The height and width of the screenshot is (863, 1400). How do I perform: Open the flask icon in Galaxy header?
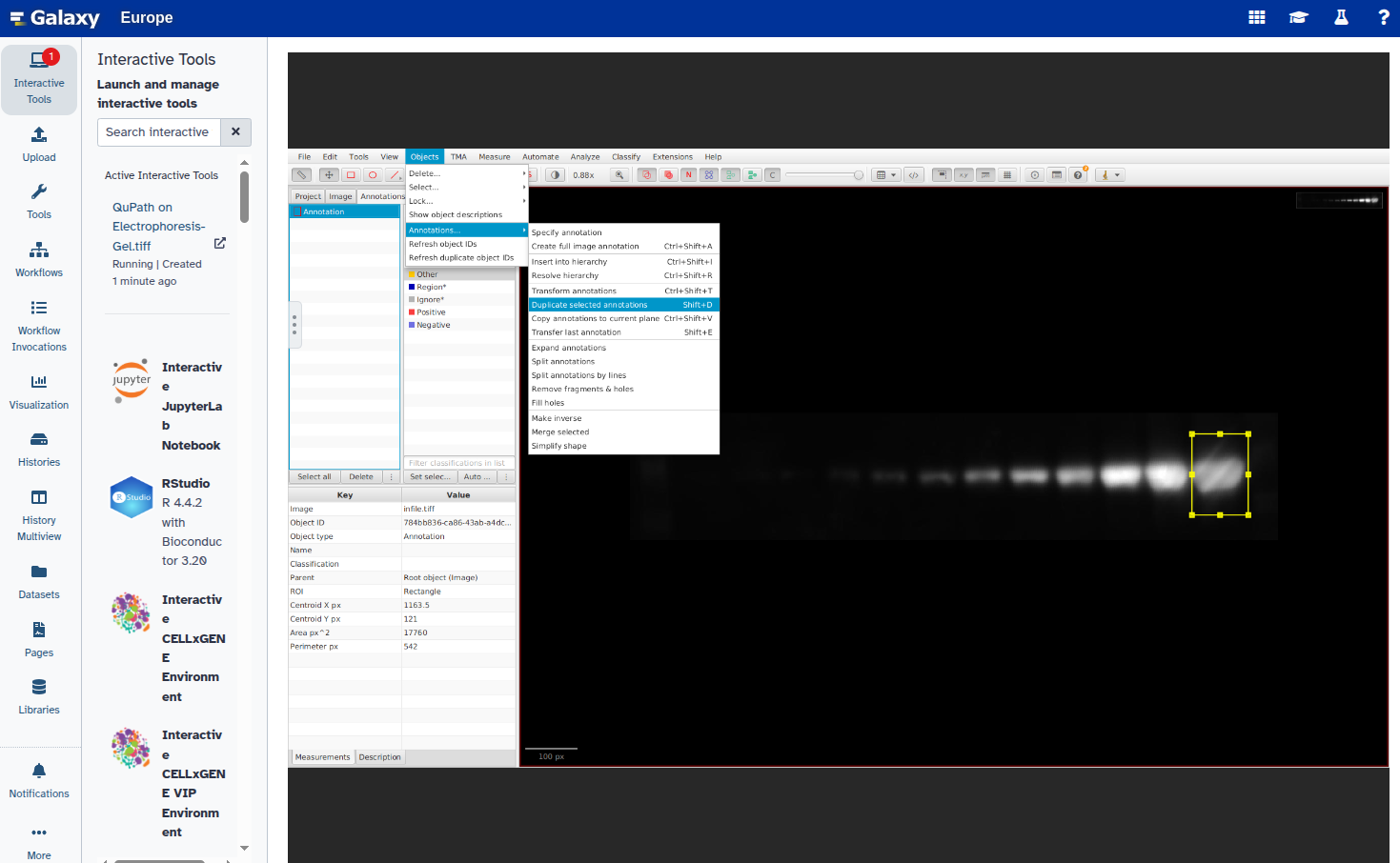(1341, 17)
